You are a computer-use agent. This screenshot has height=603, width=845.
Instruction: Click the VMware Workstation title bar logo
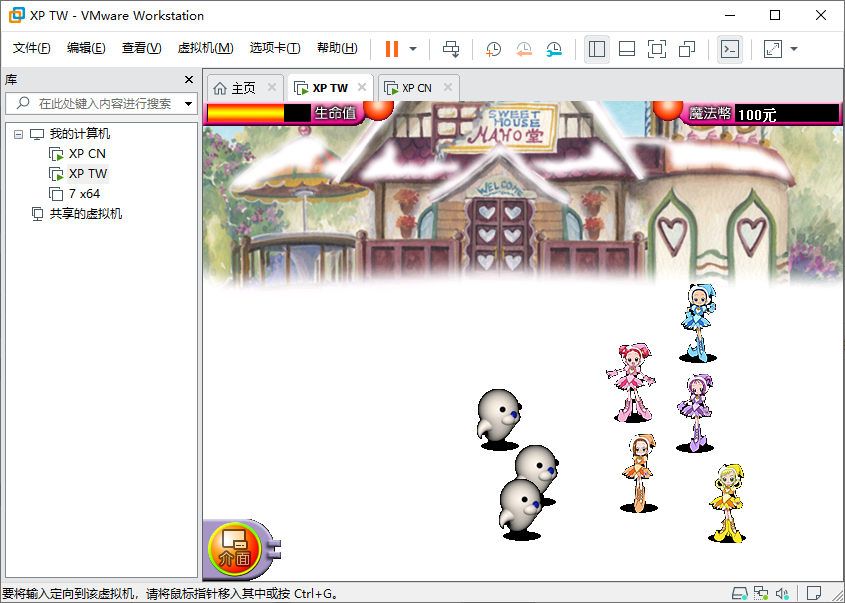(17, 15)
